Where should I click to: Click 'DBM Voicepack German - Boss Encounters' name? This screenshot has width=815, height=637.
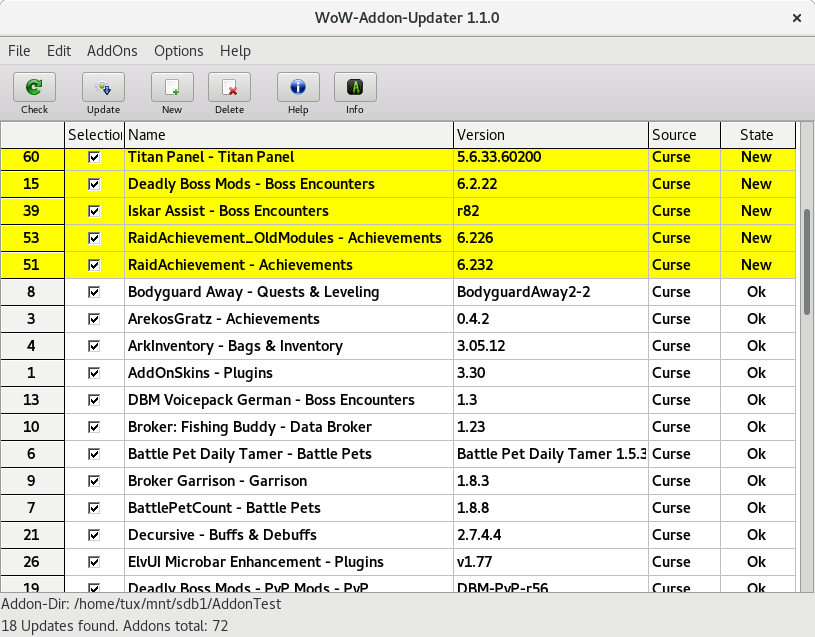point(271,400)
